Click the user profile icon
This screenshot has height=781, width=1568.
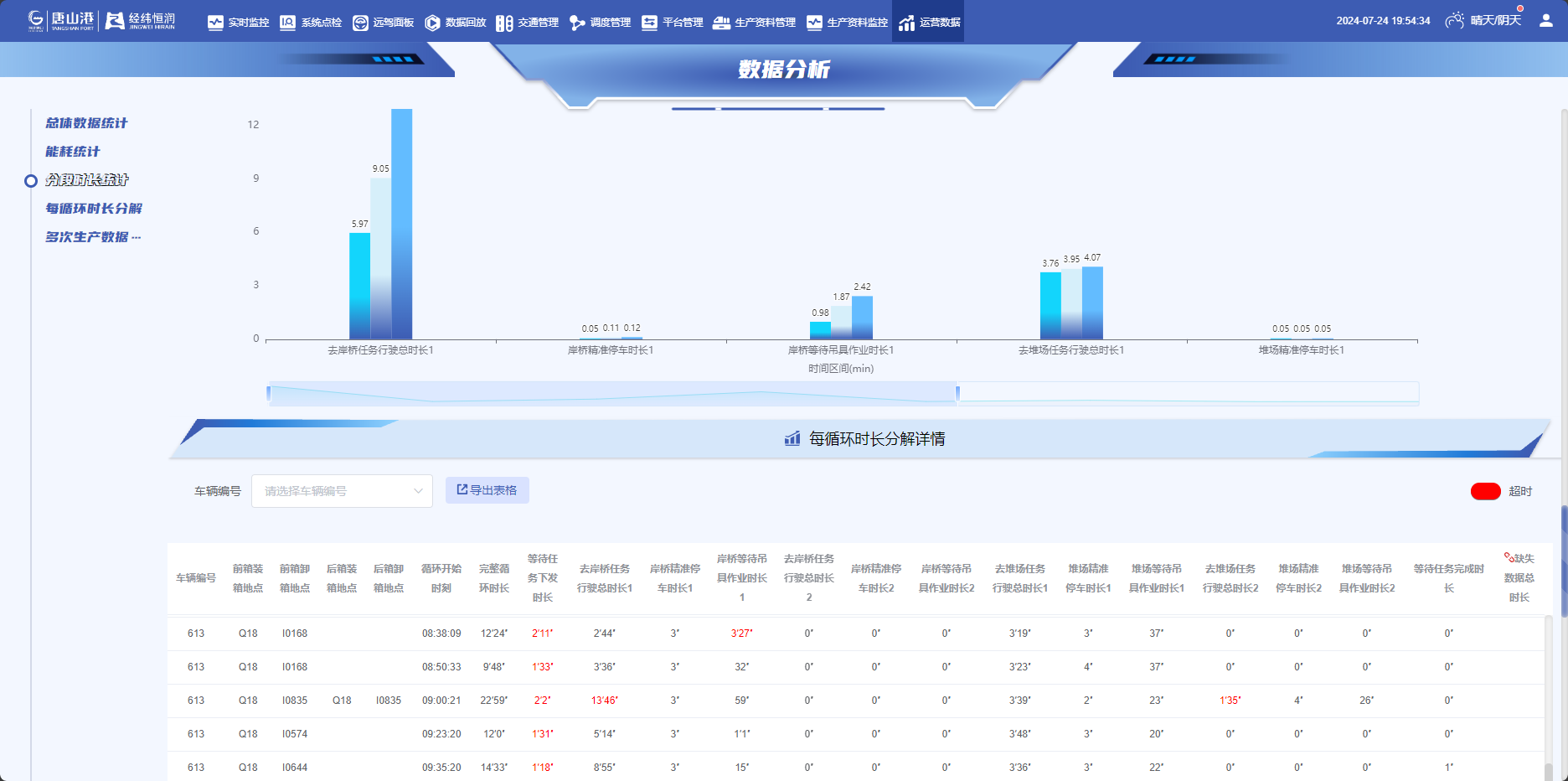(x=1545, y=21)
